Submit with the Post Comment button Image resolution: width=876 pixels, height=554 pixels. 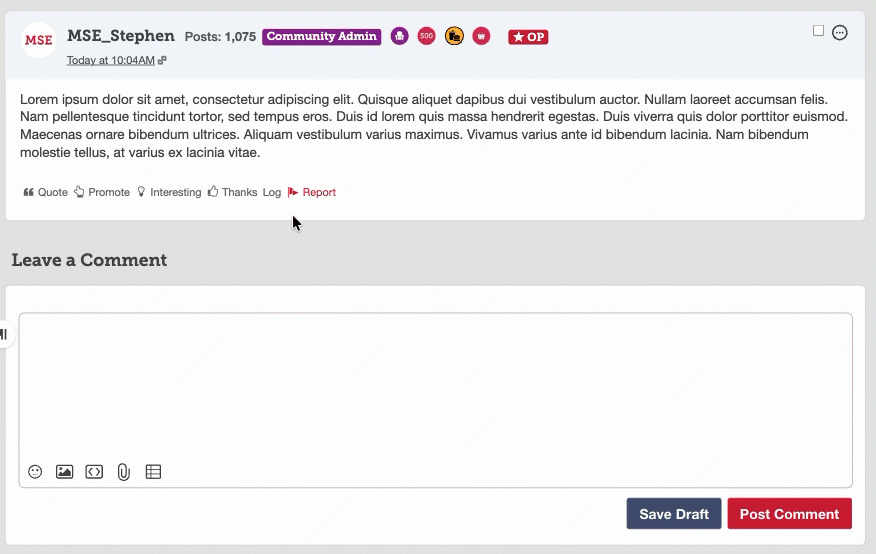click(x=789, y=514)
